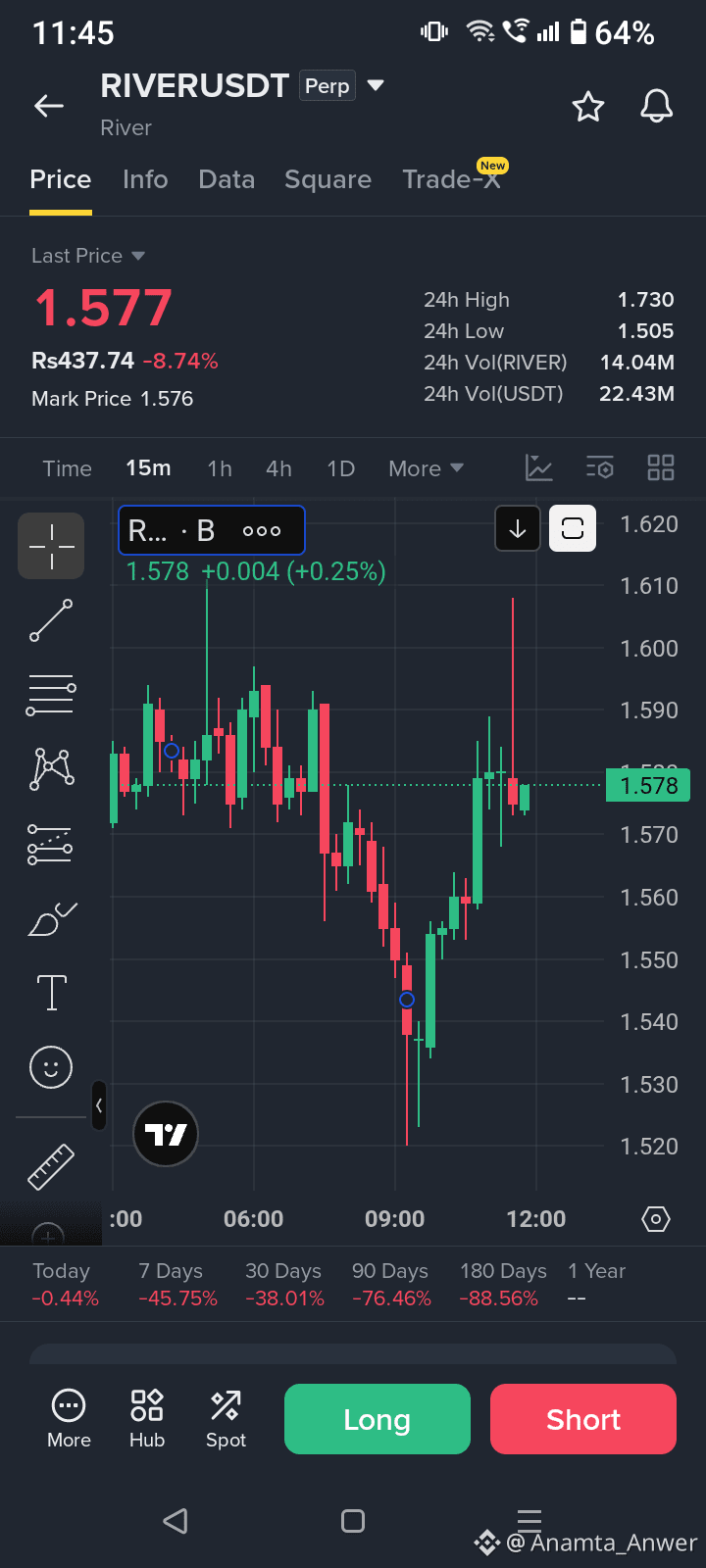
Task: Click the 7 Days -45.75% performance
Action: (177, 1284)
